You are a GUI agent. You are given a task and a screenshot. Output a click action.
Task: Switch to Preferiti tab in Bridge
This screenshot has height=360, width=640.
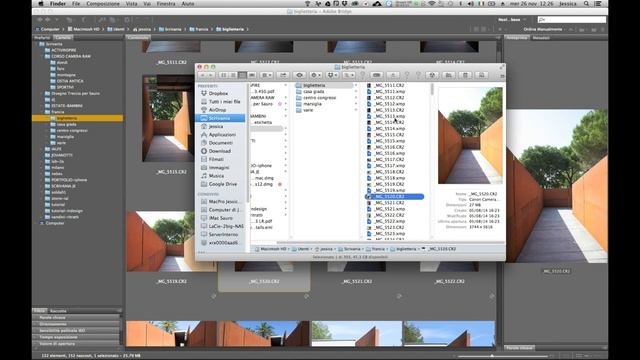coord(42,38)
